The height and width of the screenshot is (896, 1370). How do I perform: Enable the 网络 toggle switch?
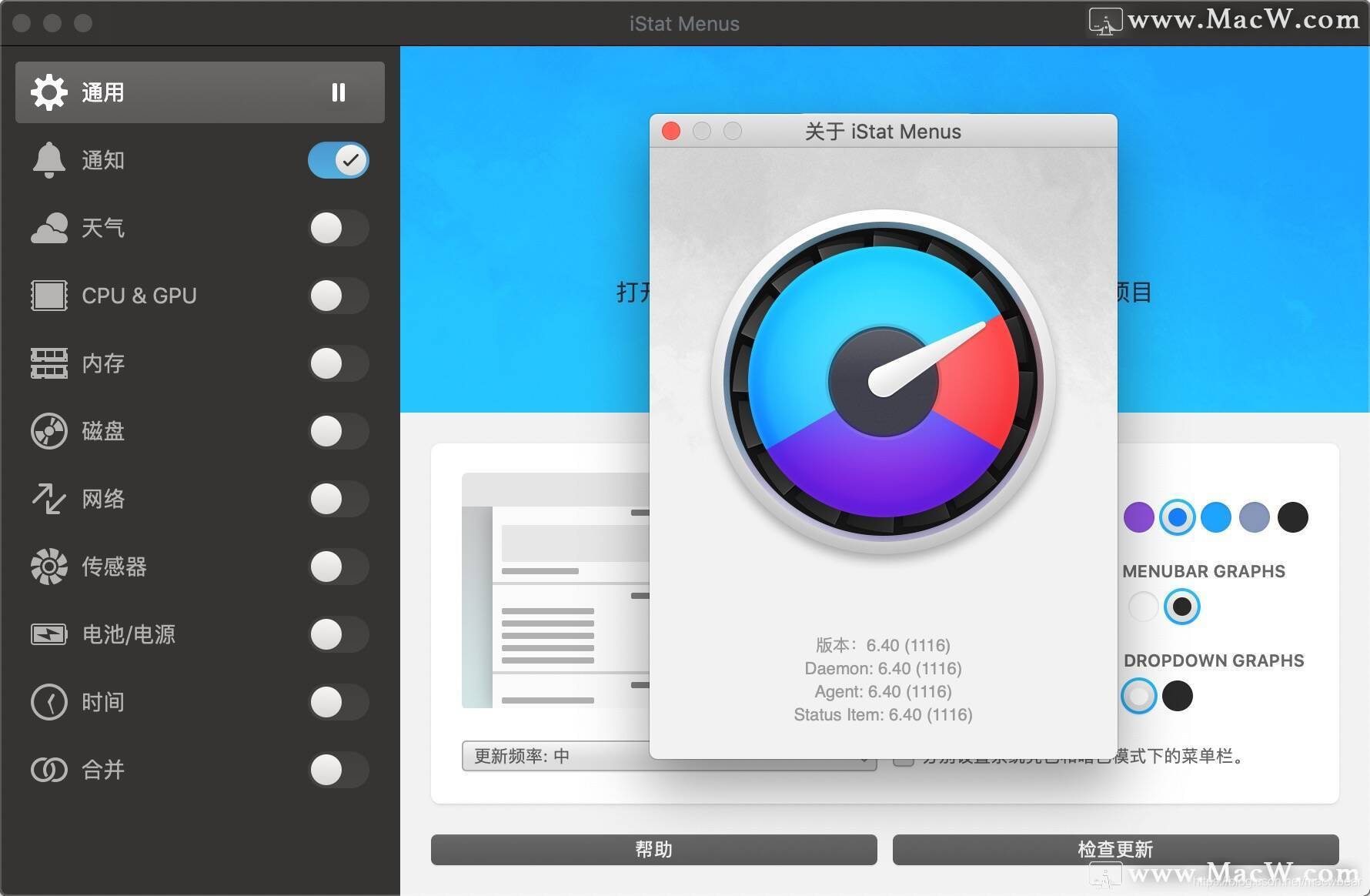339,499
